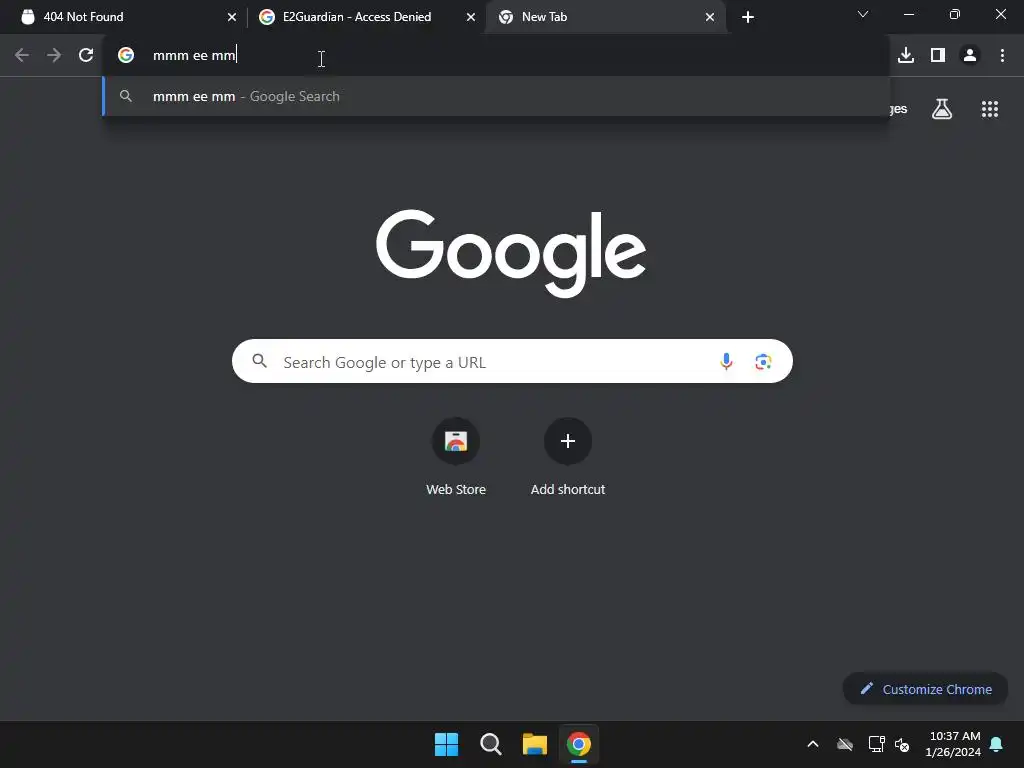
Task: Click the magnifier icon in the suggestion row
Action: (126, 96)
